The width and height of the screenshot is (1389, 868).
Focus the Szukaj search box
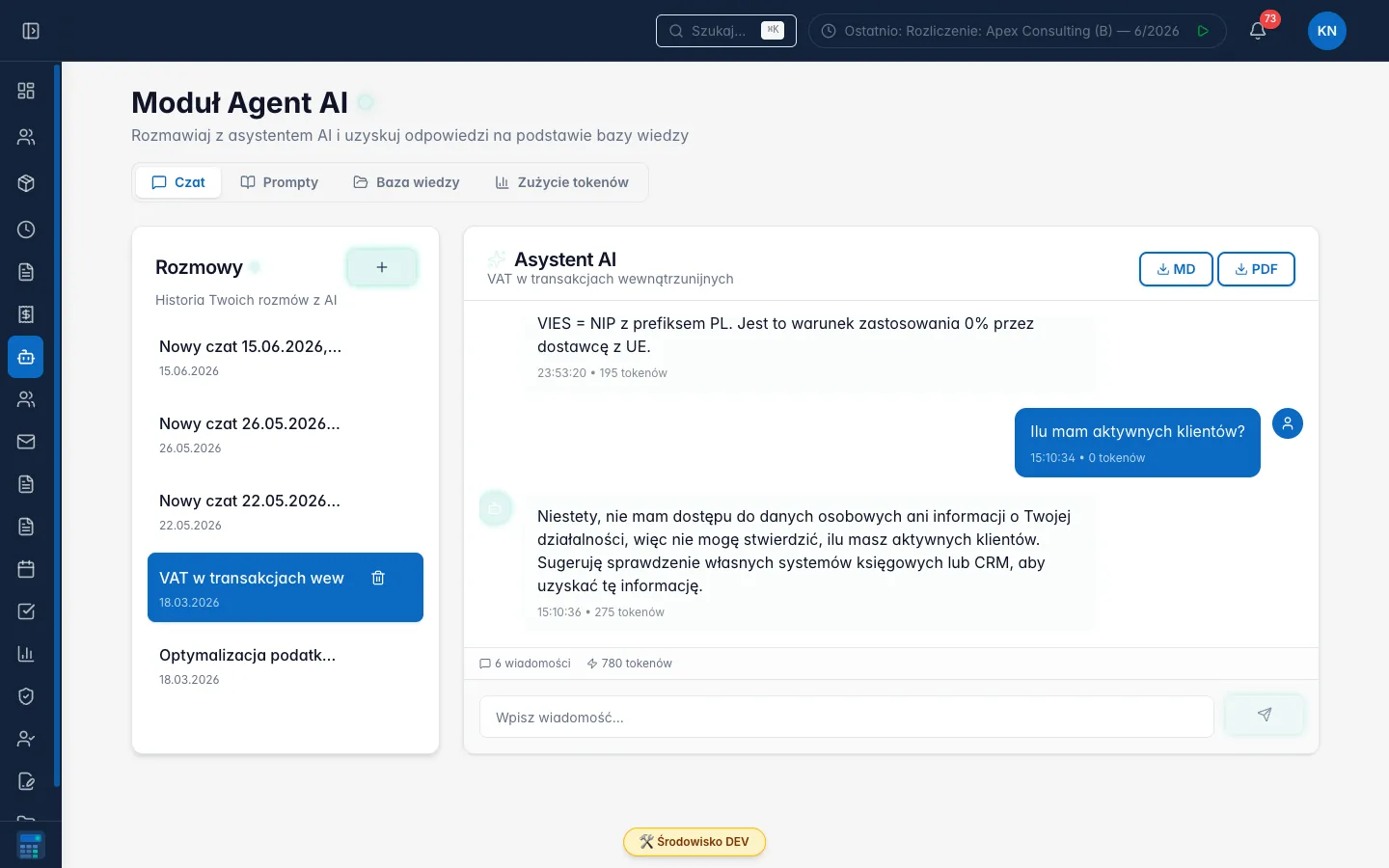point(726,31)
